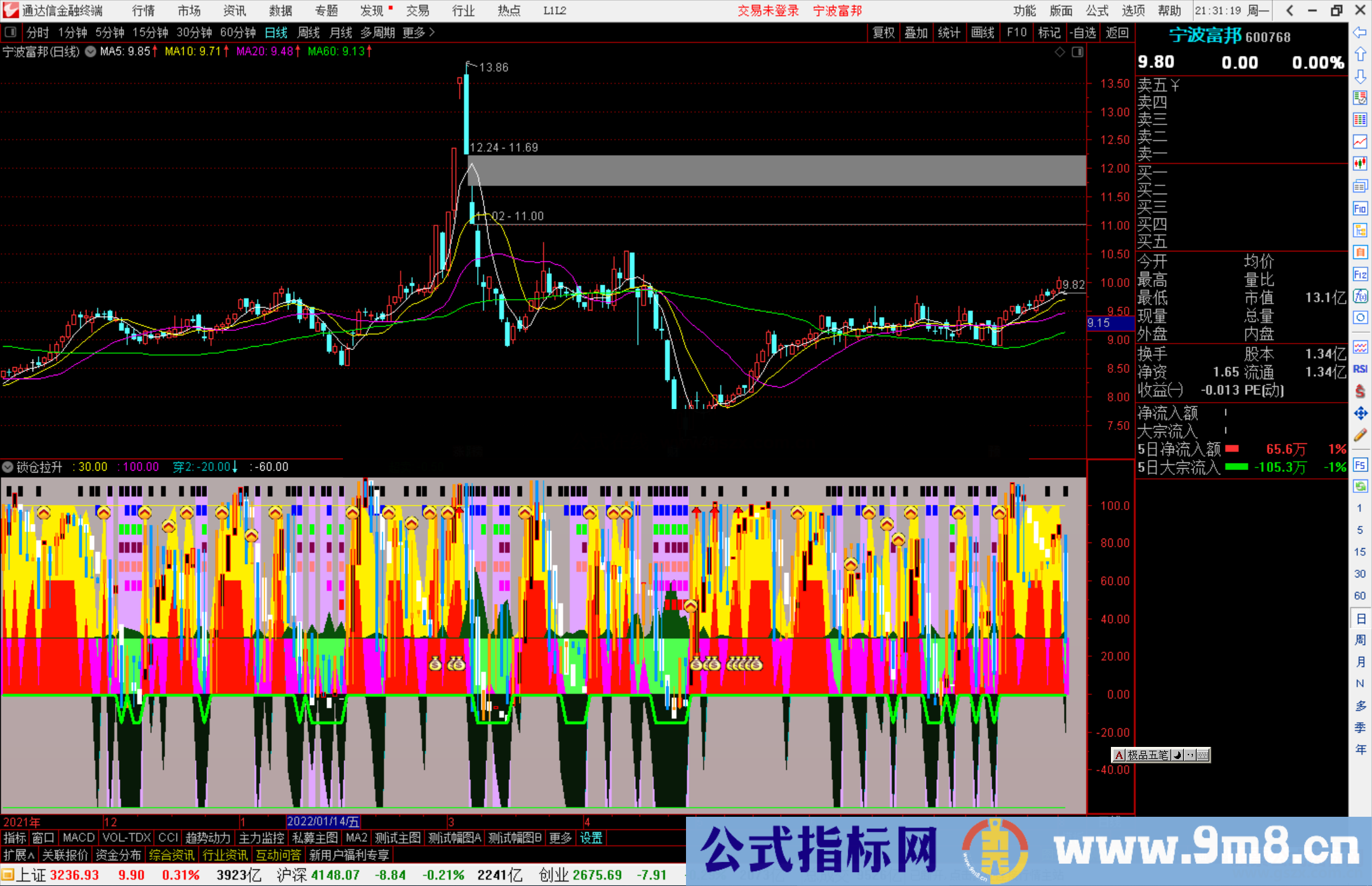
Task: Open the 多周期 multi-period option
Action: pyautogui.click(x=376, y=32)
